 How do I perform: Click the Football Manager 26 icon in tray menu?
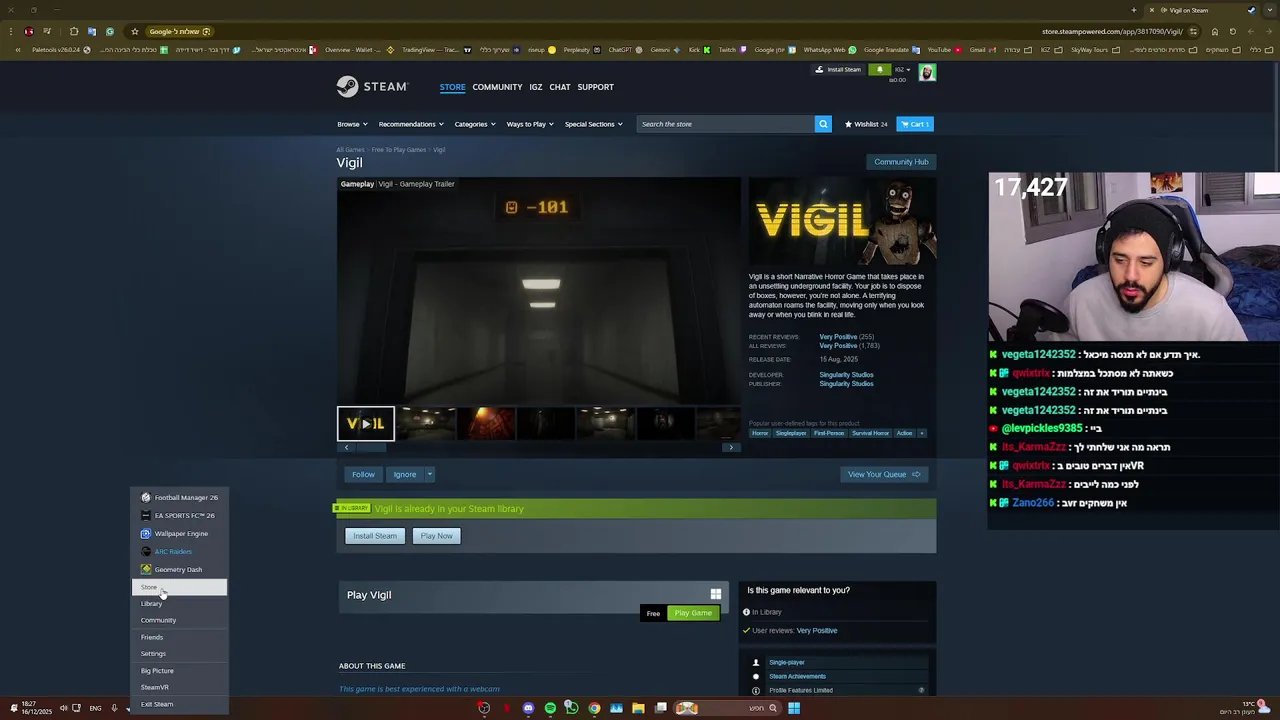[x=146, y=497]
